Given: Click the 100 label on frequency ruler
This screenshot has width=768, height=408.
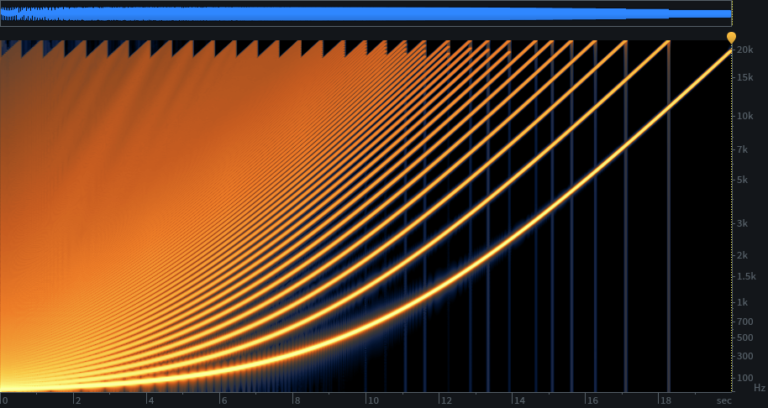Looking at the screenshot, I should (x=745, y=378).
